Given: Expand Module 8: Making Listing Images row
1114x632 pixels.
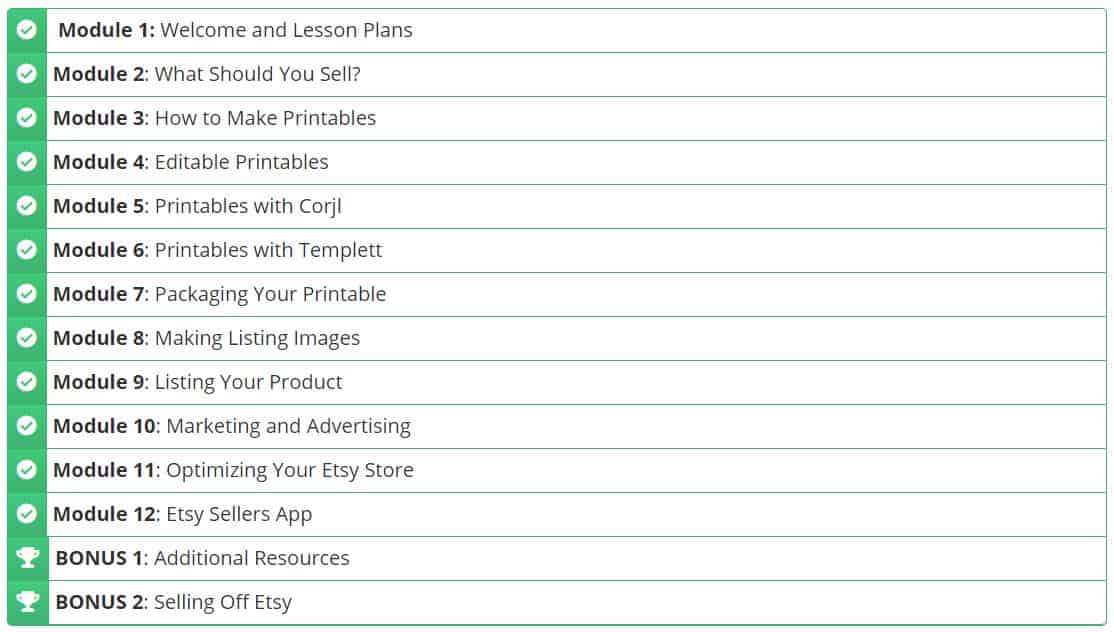Looking at the screenshot, I should (x=576, y=339).
